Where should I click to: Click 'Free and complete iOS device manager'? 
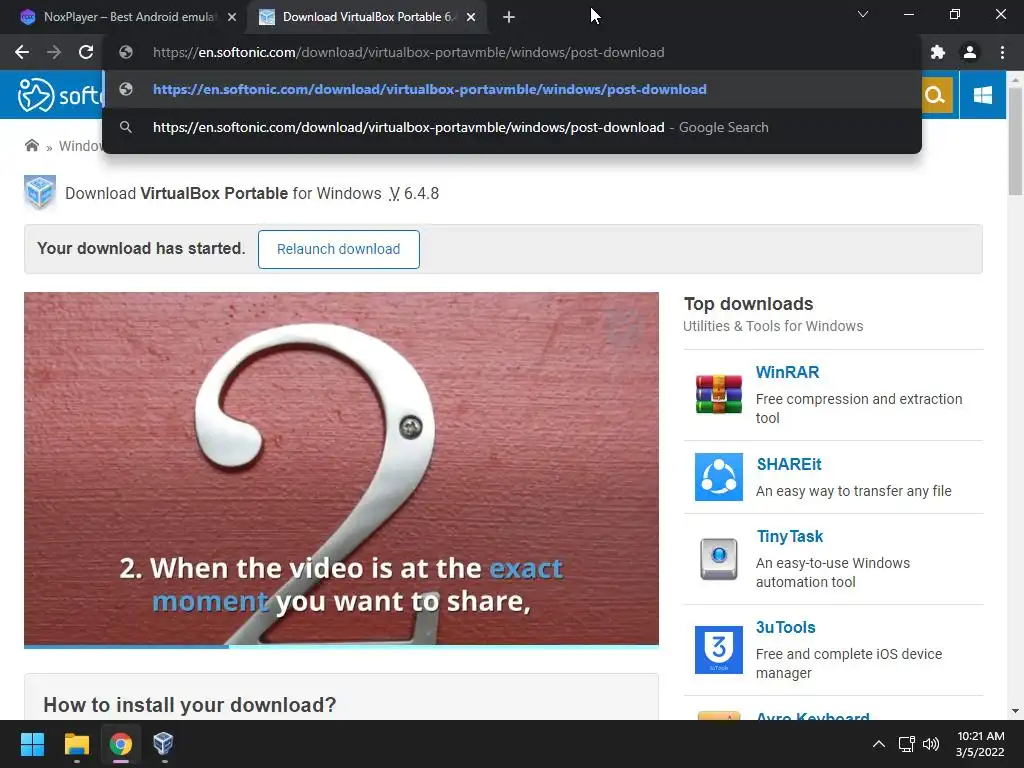click(x=849, y=664)
